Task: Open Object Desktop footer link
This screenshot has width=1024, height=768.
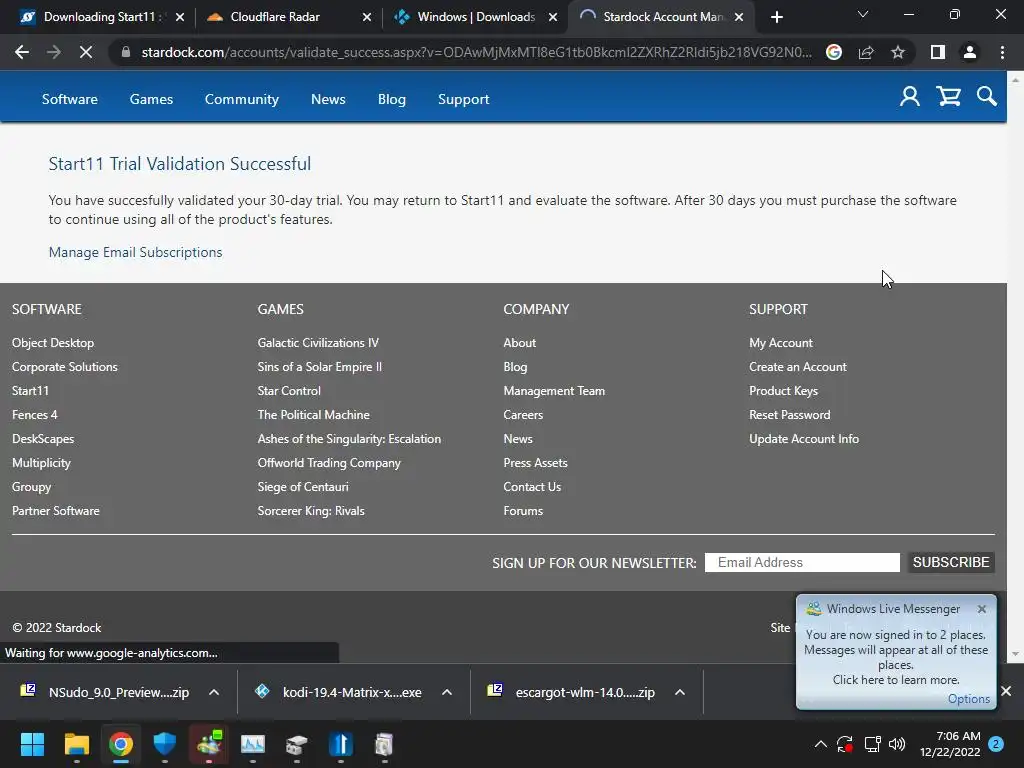Action: pyautogui.click(x=53, y=343)
